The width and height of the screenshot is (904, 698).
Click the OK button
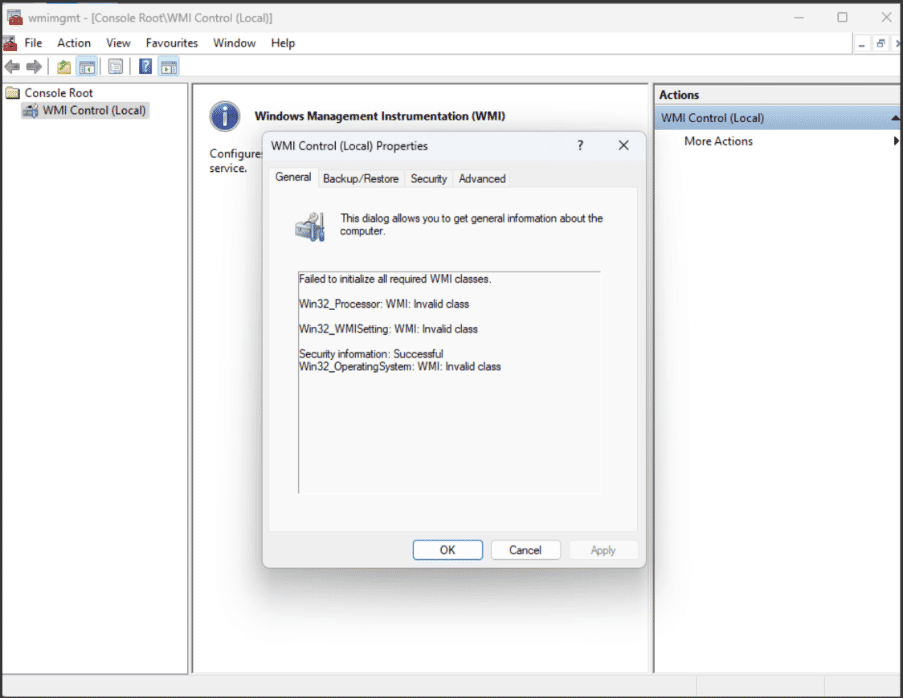pyautogui.click(x=447, y=550)
